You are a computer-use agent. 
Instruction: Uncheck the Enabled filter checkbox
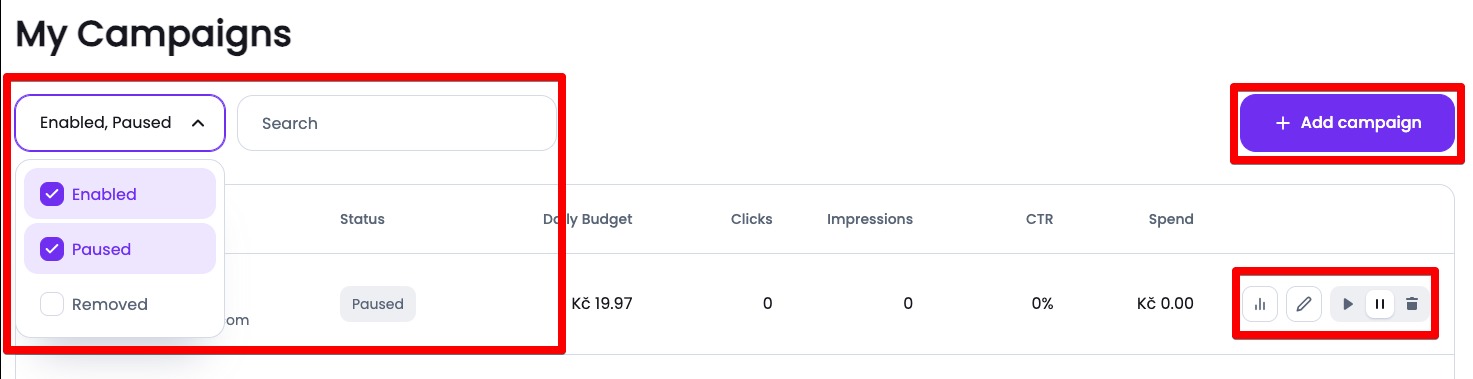pos(52,194)
